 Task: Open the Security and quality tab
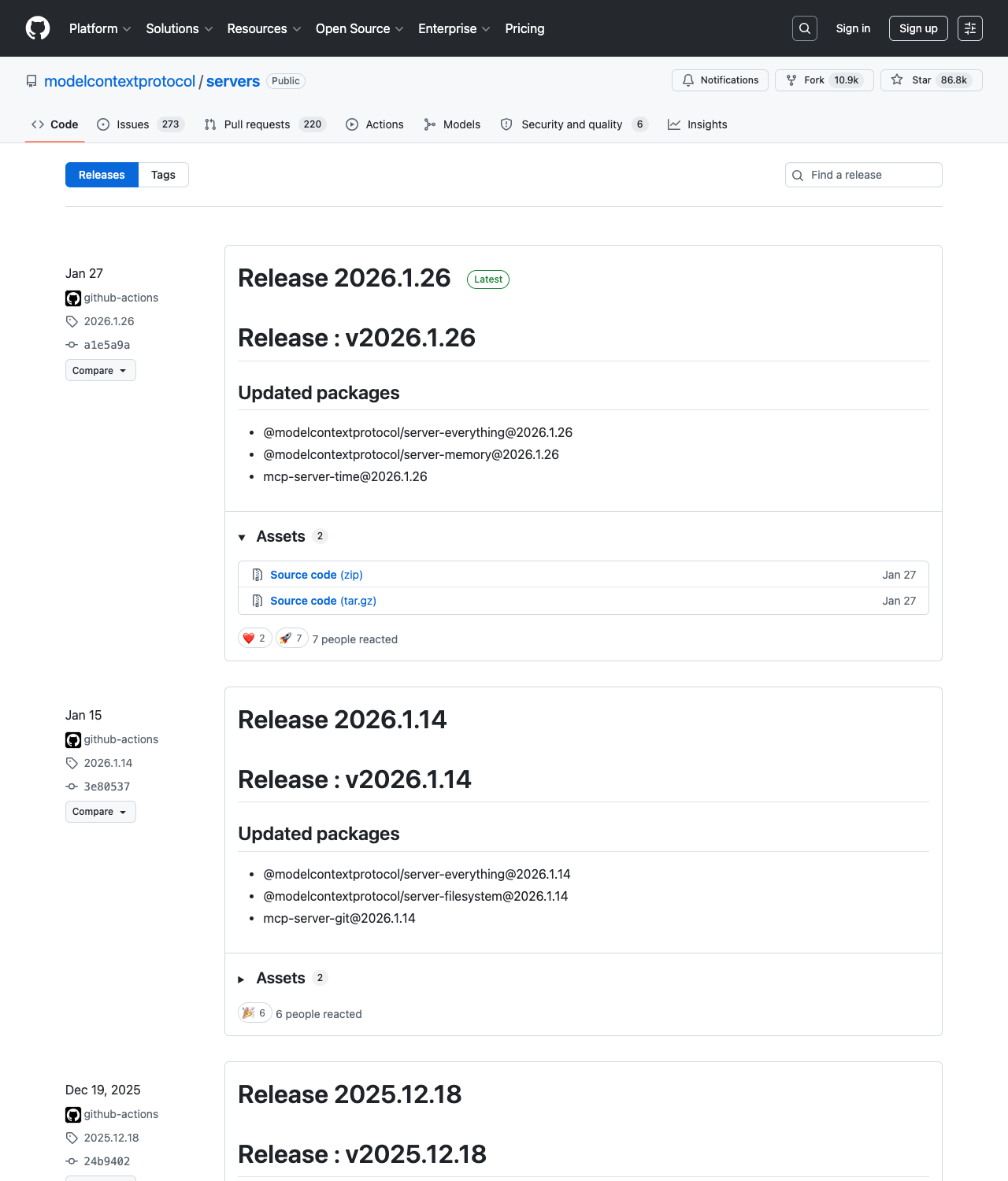(x=574, y=124)
